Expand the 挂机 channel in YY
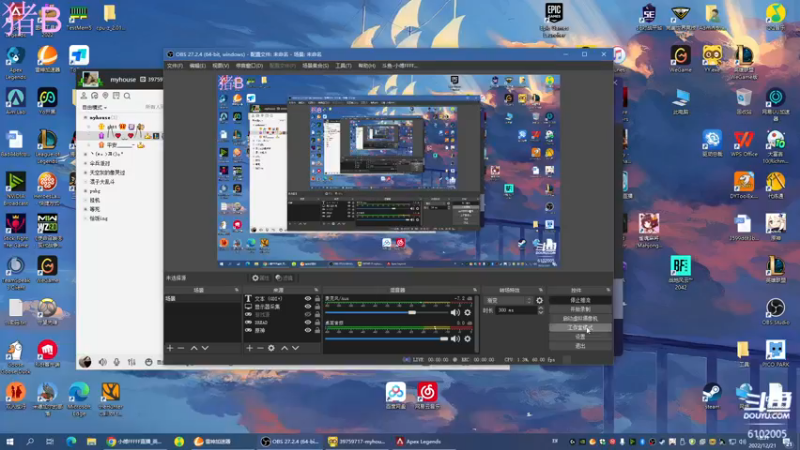 [85, 200]
